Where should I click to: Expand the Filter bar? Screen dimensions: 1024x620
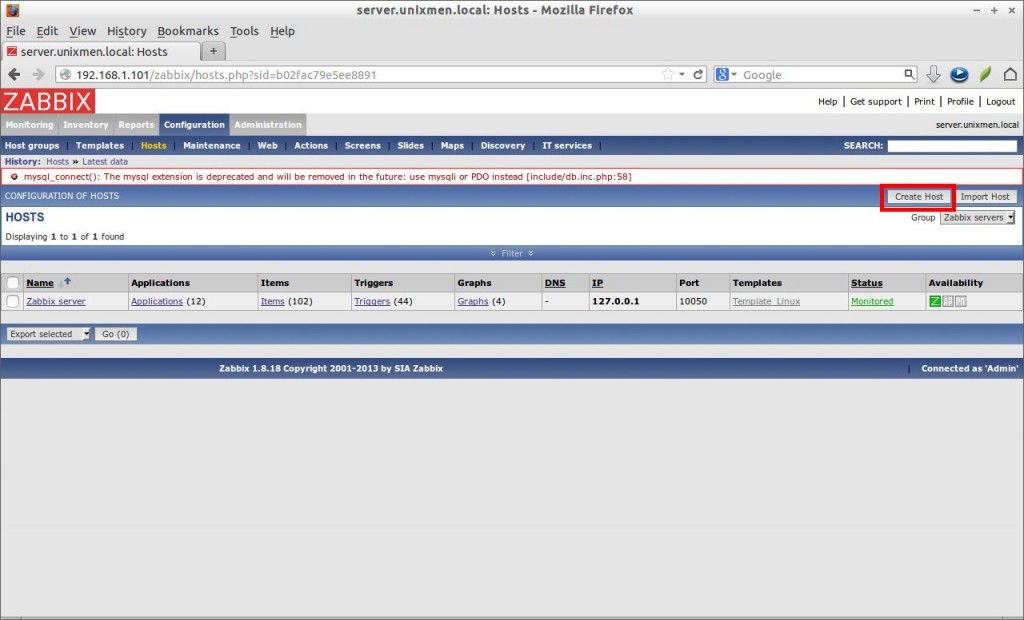(x=512, y=253)
